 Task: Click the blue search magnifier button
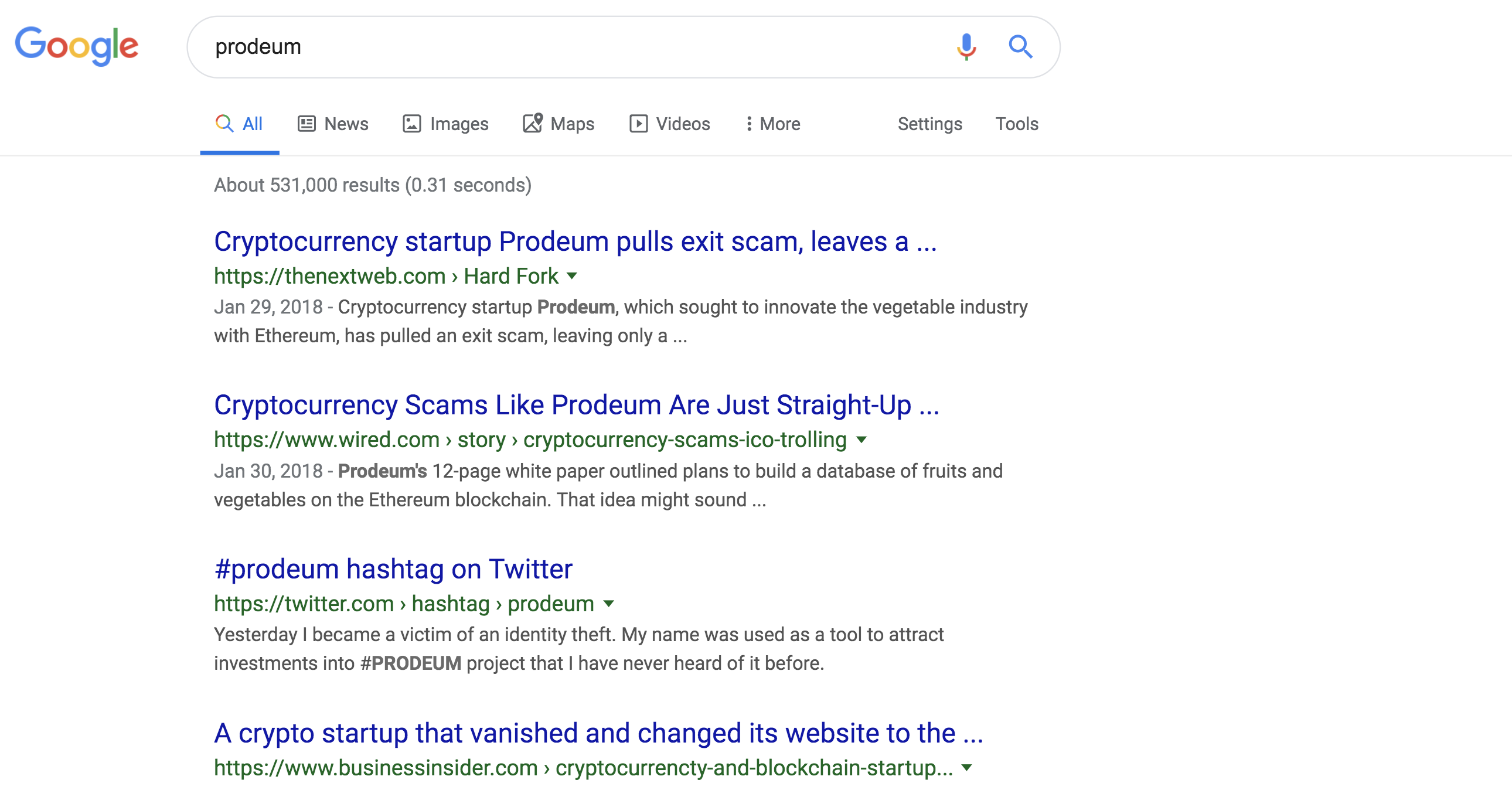[x=1020, y=46]
